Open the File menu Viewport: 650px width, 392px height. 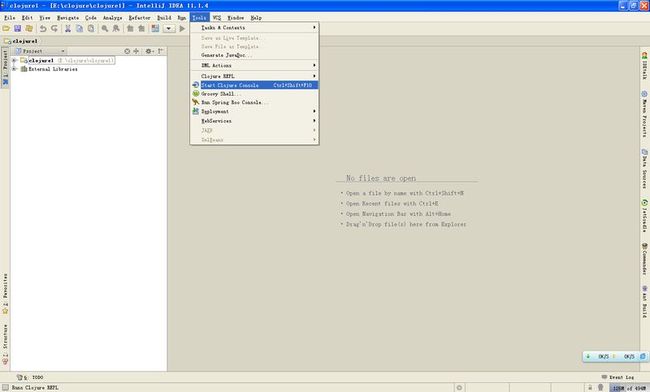[9, 18]
